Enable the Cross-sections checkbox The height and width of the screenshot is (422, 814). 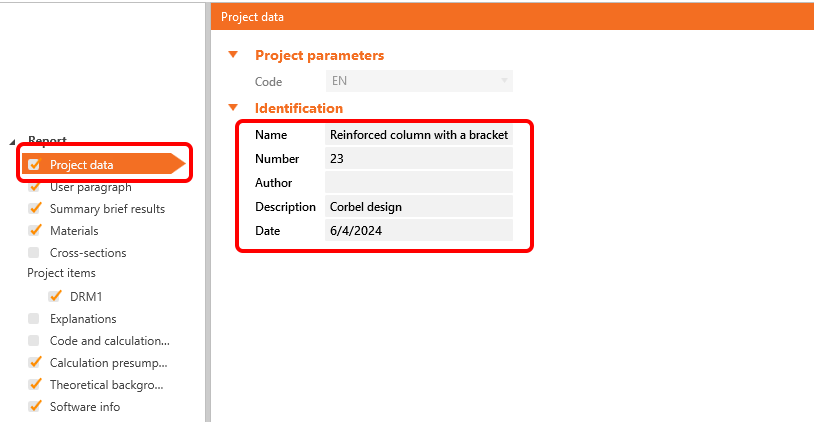(34, 253)
